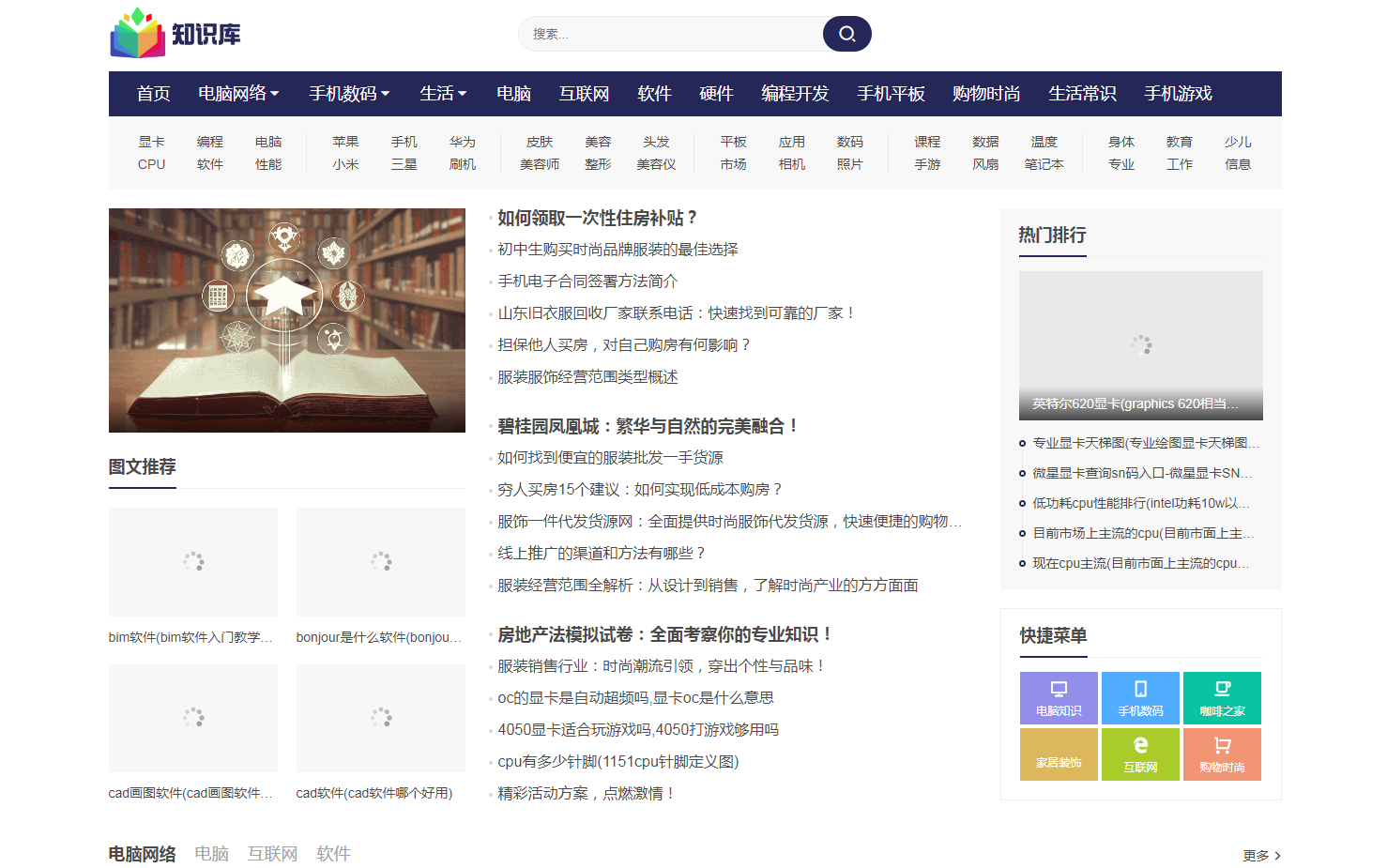Open the cad画图软件 article thumbnail
This screenshot has width=1387, height=868.
pyautogui.click(x=193, y=718)
